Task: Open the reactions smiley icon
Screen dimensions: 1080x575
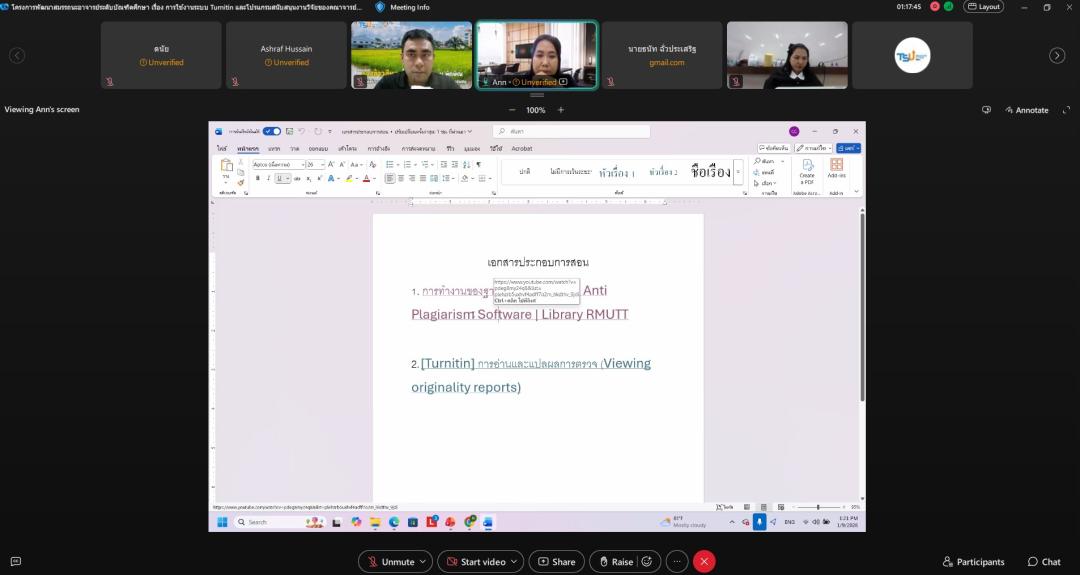Action: (647, 562)
